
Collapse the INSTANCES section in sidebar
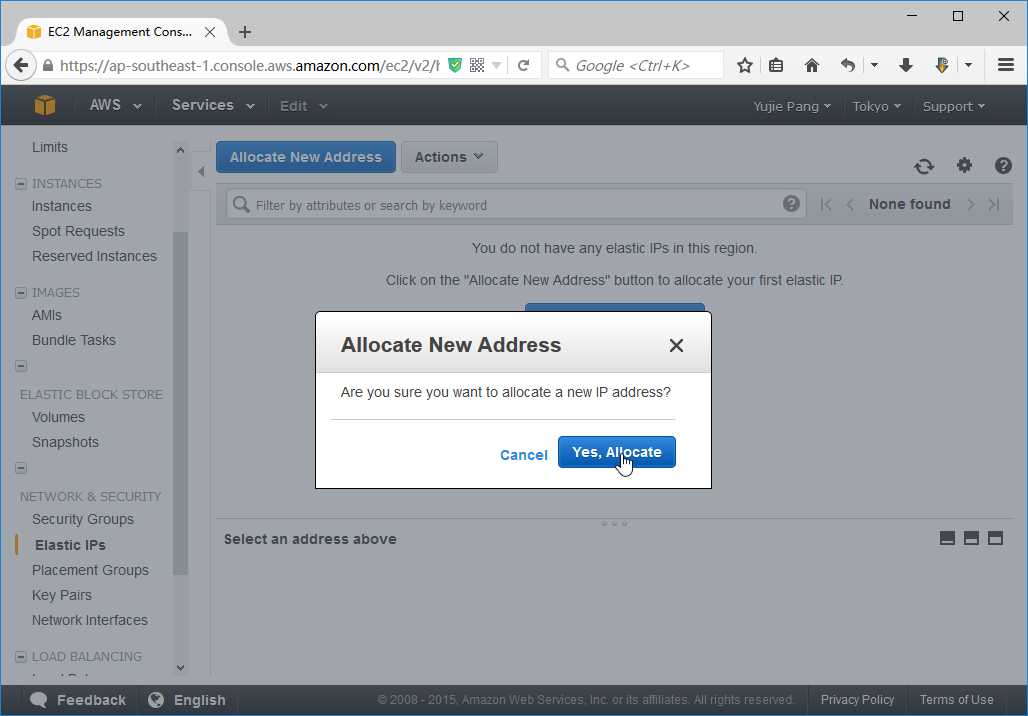(21, 184)
